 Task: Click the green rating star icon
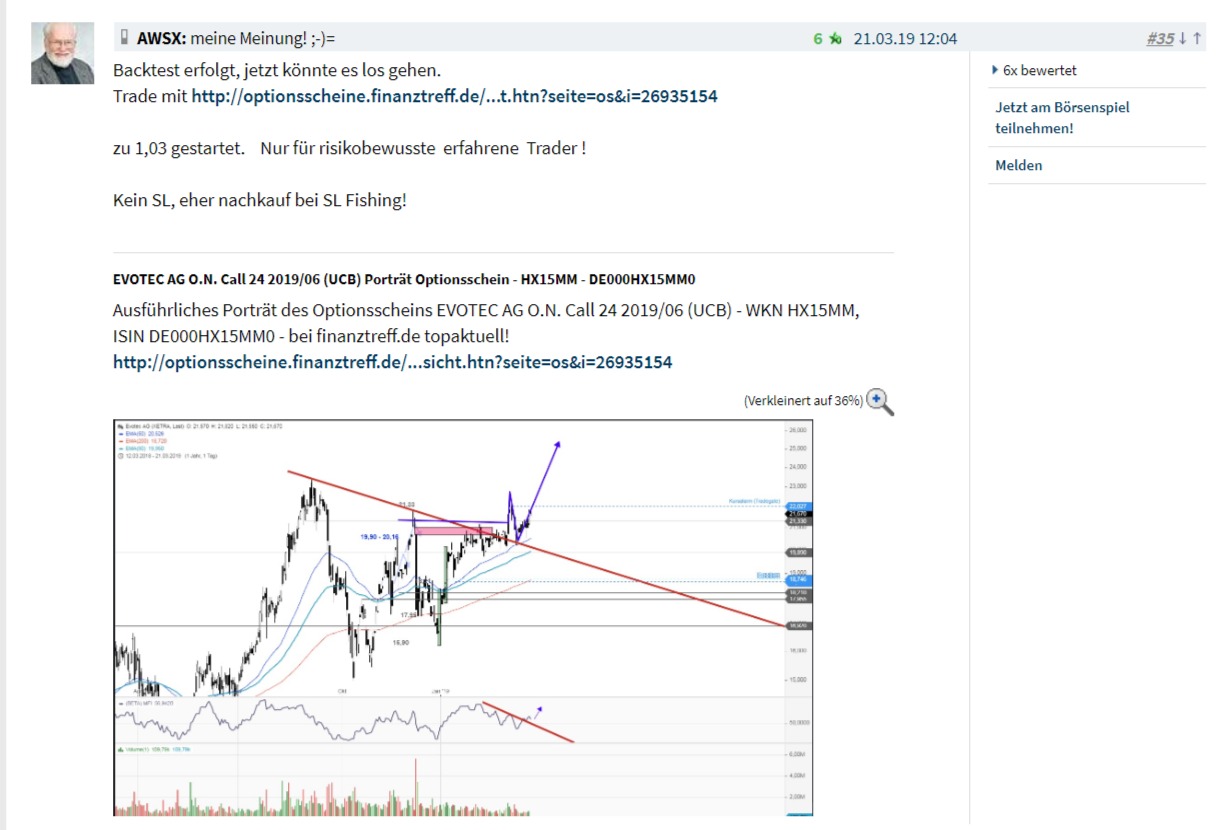click(835, 39)
